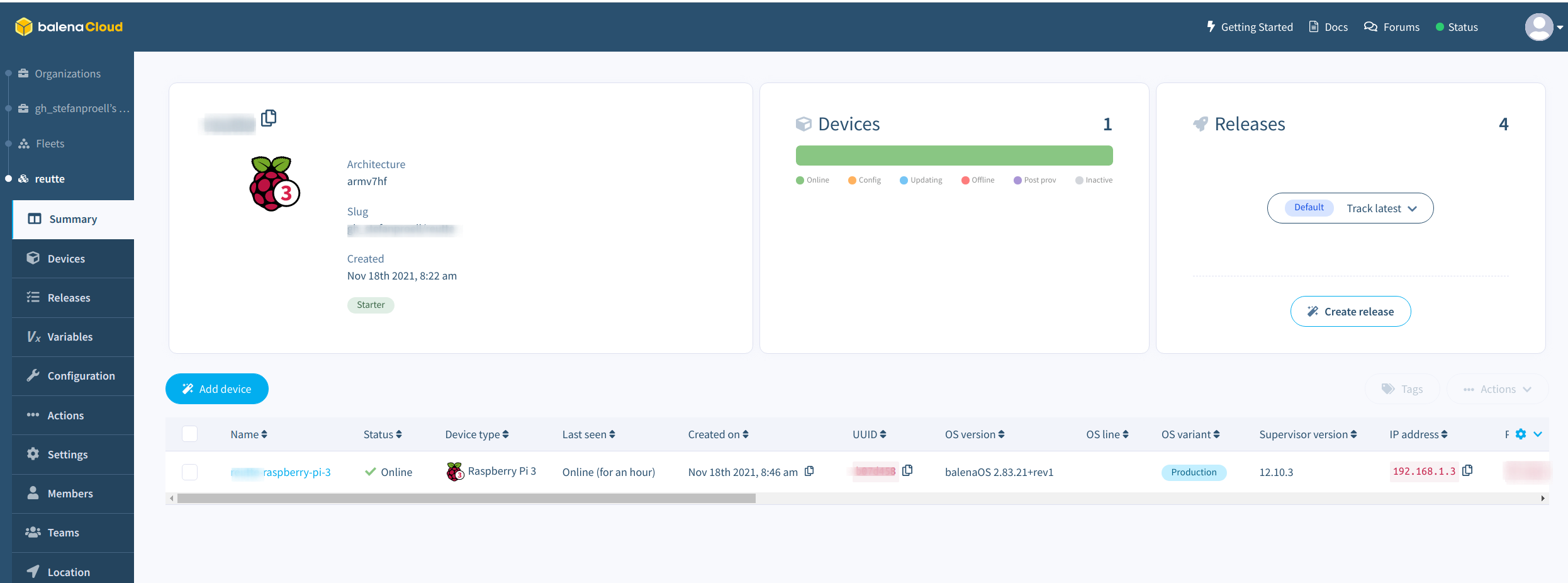Click the horizontal table scrollbar
The width and height of the screenshot is (1568, 583).
click(466, 498)
